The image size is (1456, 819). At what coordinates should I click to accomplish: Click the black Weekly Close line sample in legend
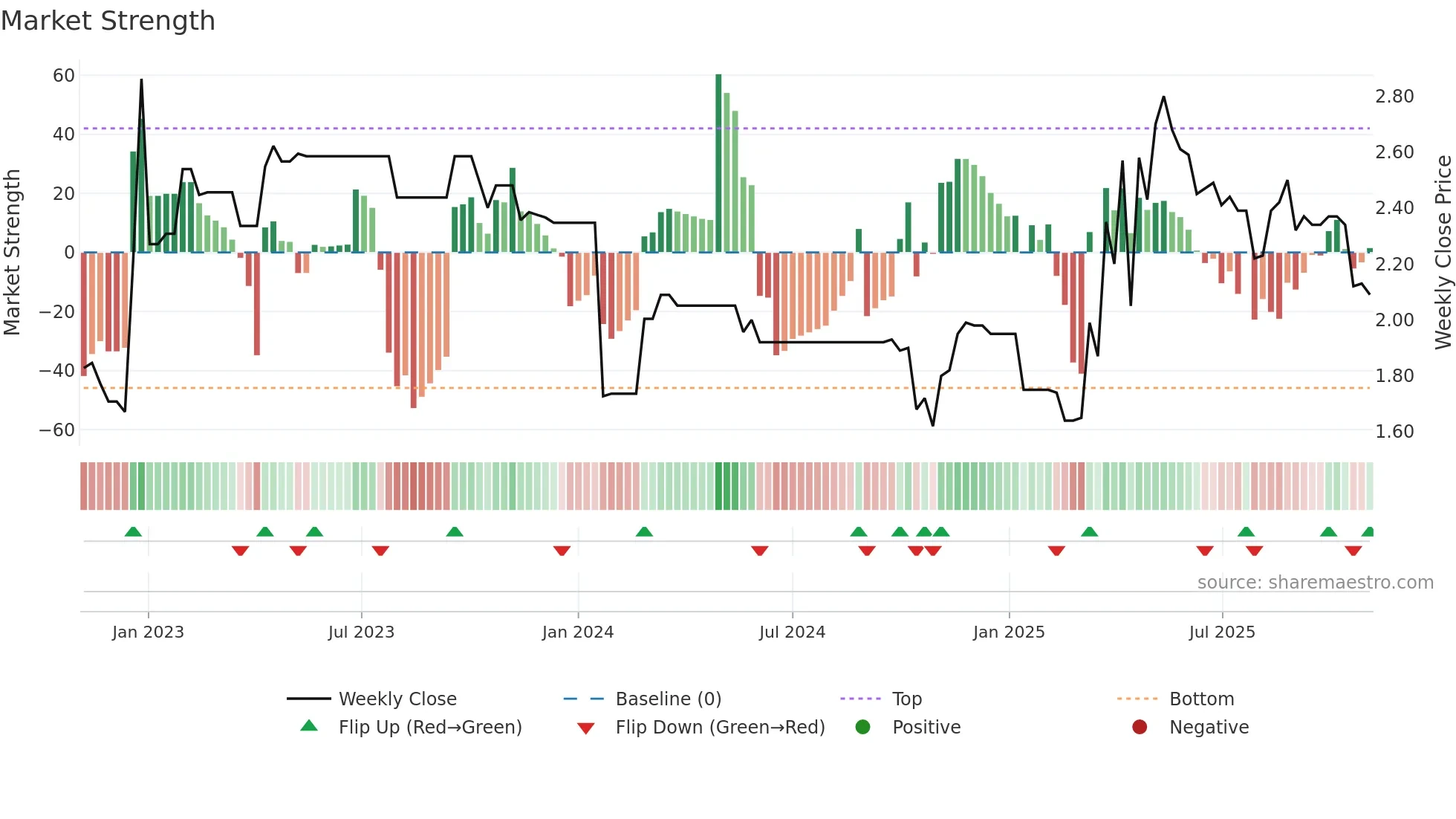click(x=309, y=699)
